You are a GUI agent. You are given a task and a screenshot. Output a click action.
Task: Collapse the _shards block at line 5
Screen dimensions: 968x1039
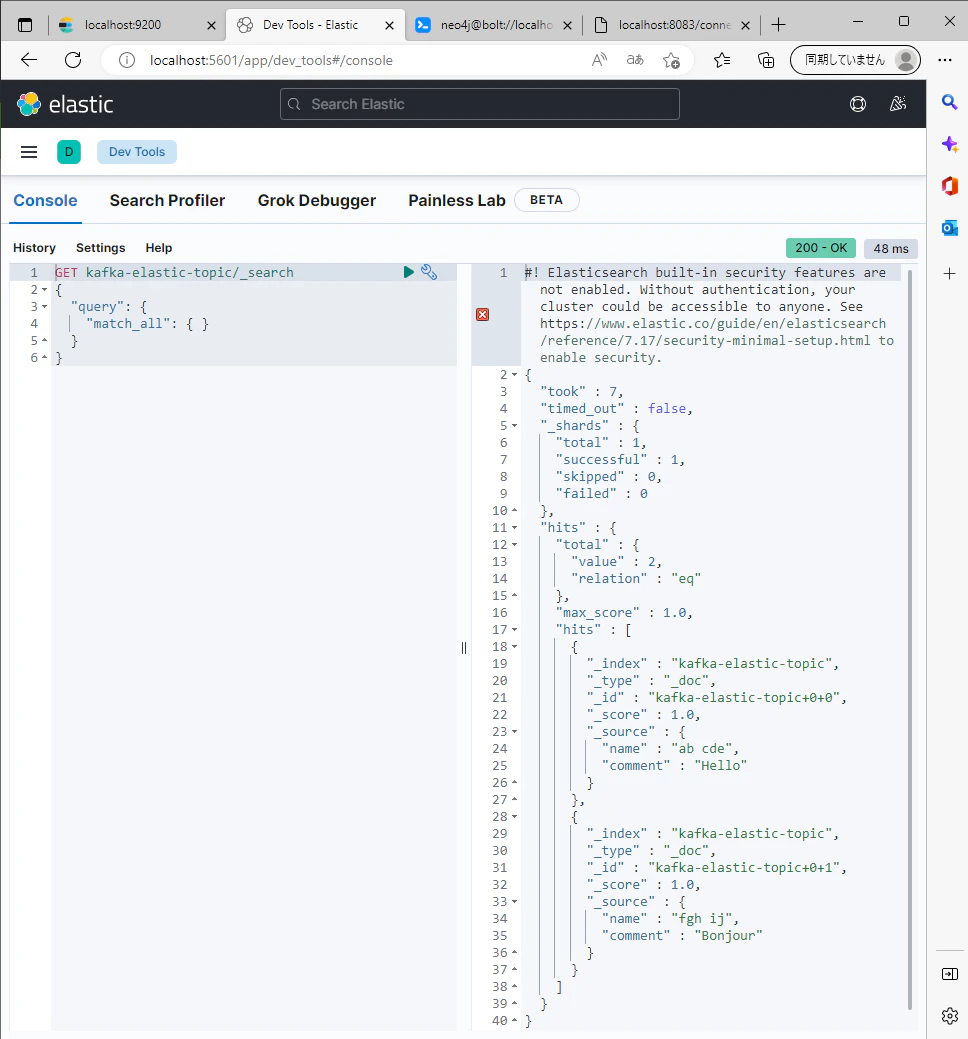coord(514,426)
